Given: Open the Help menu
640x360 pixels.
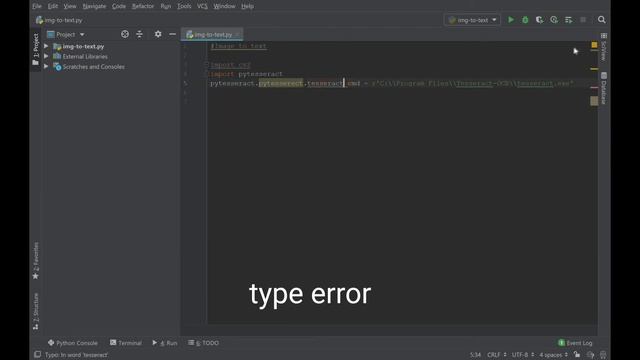Looking at the screenshot, I should tap(247, 6).
